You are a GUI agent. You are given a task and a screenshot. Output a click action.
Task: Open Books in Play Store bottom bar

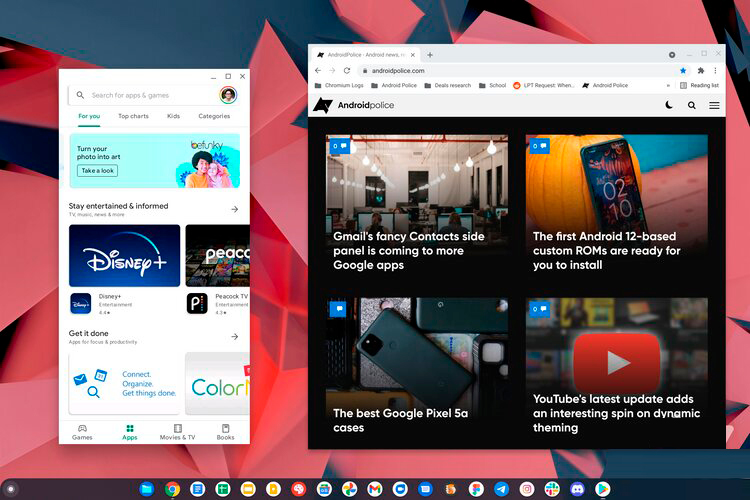point(225,432)
